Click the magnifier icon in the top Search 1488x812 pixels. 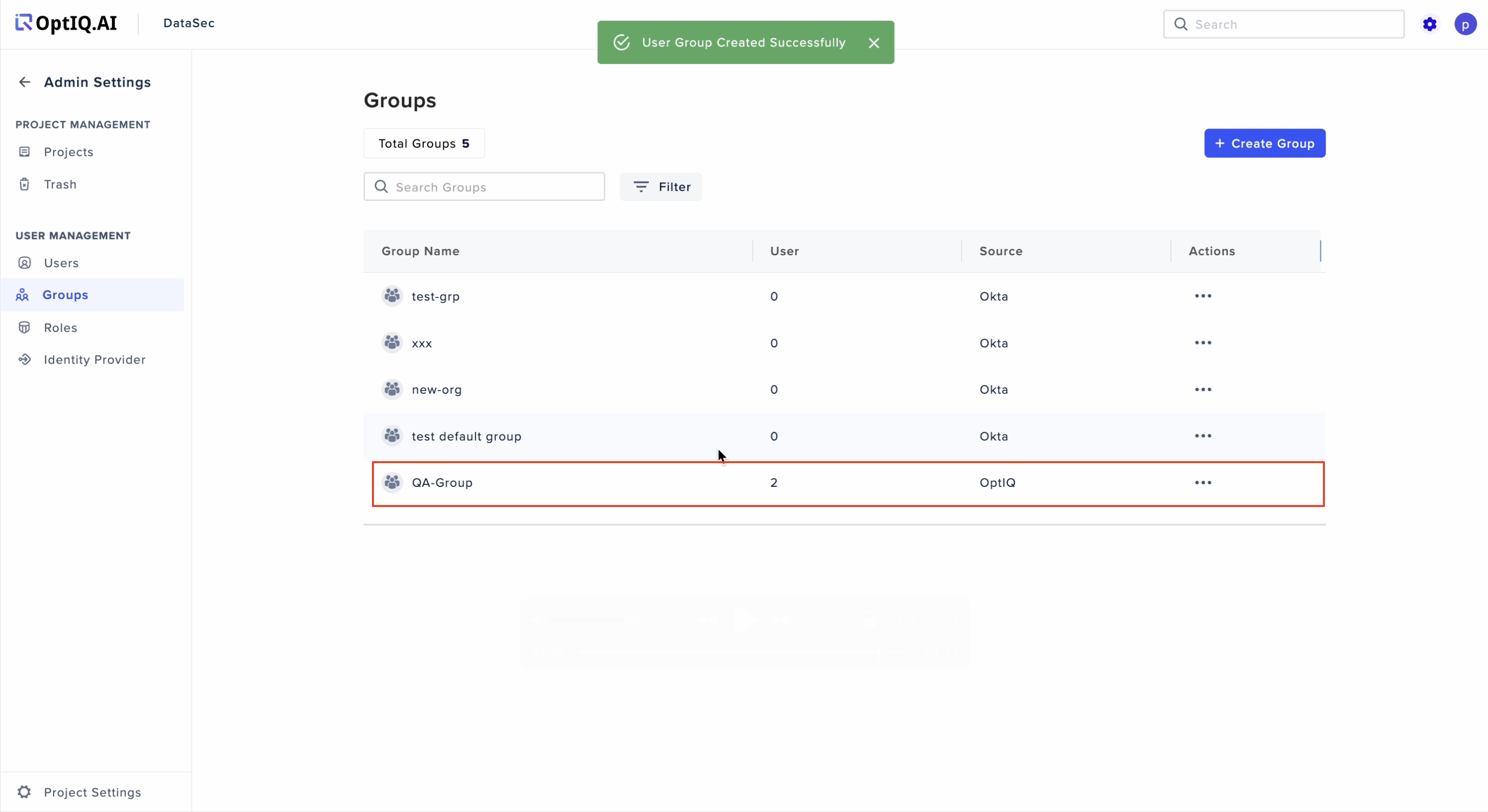[1181, 24]
